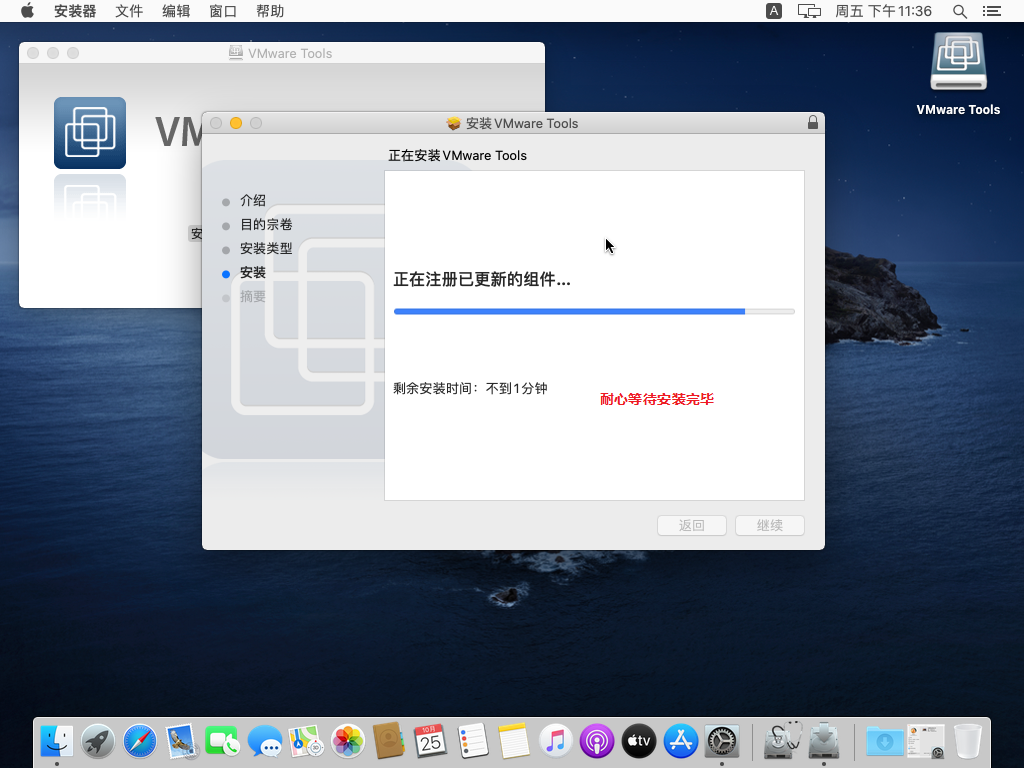1024x768 pixels.
Task: Click the 返回 button
Action: (692, 526)
